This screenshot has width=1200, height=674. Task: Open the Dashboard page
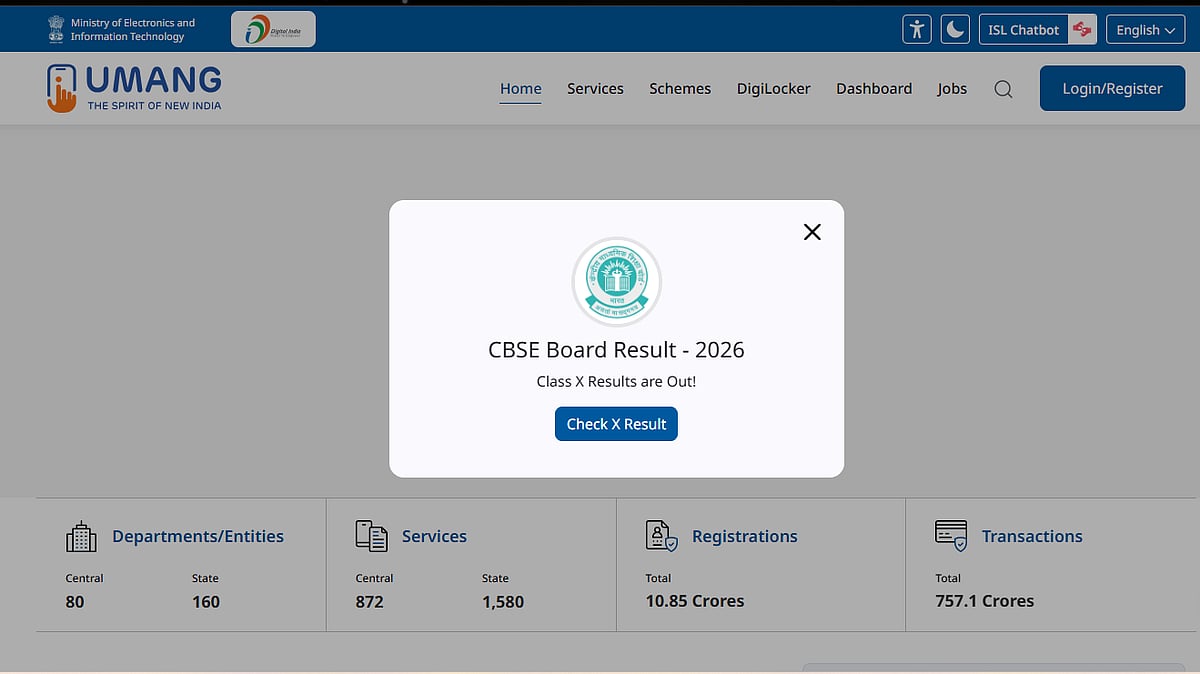(x=874, y=89)
